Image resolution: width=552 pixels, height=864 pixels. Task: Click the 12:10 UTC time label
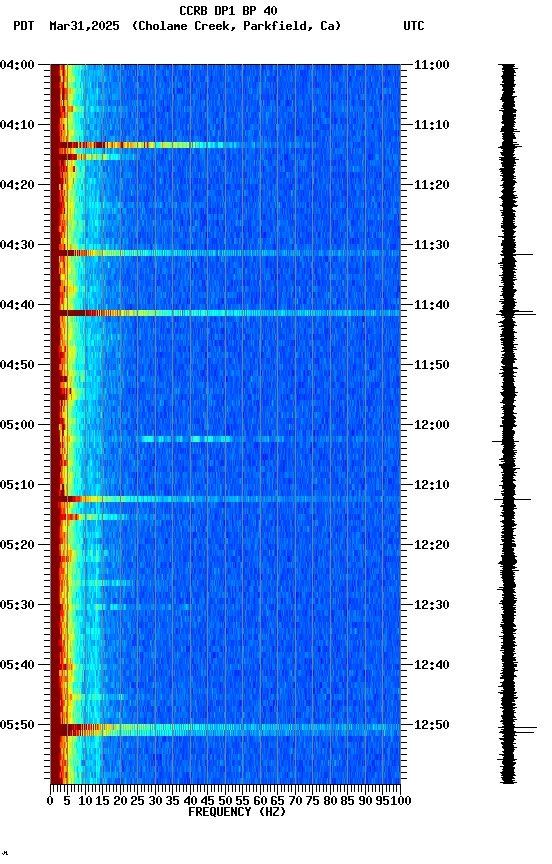tap(432, 485)
